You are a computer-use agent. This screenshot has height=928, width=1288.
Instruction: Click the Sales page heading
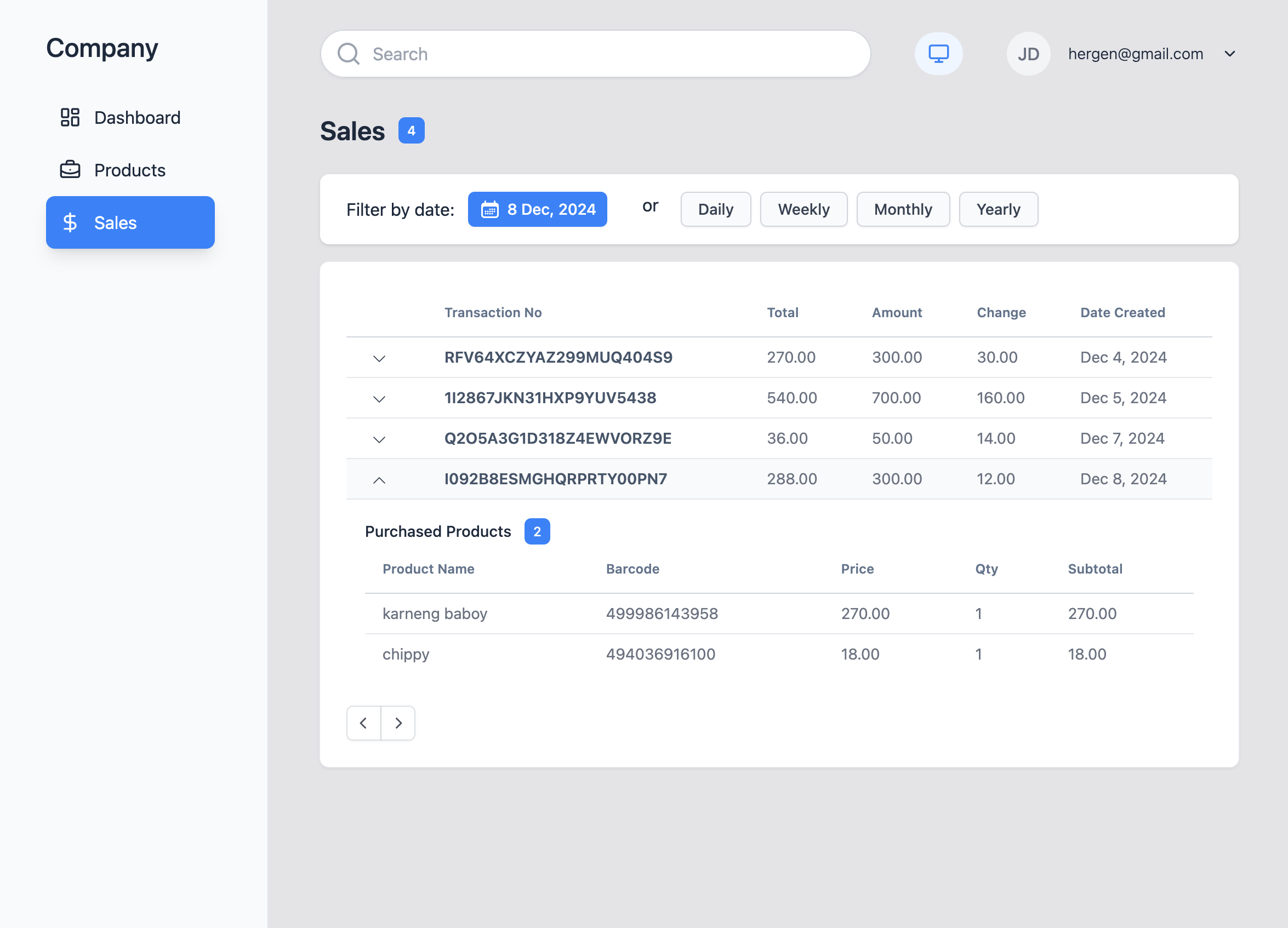pyautogui.click(x=352, y=131)
